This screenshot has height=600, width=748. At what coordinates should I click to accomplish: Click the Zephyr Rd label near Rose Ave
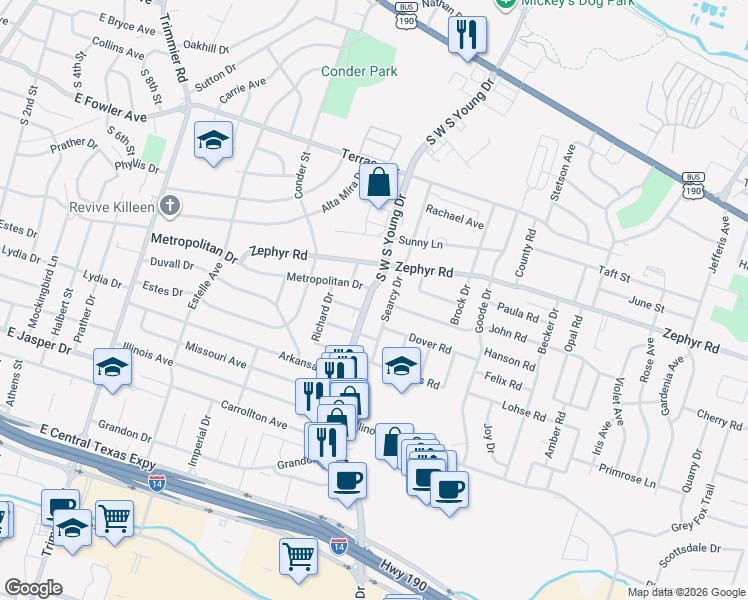click(690, 341)
